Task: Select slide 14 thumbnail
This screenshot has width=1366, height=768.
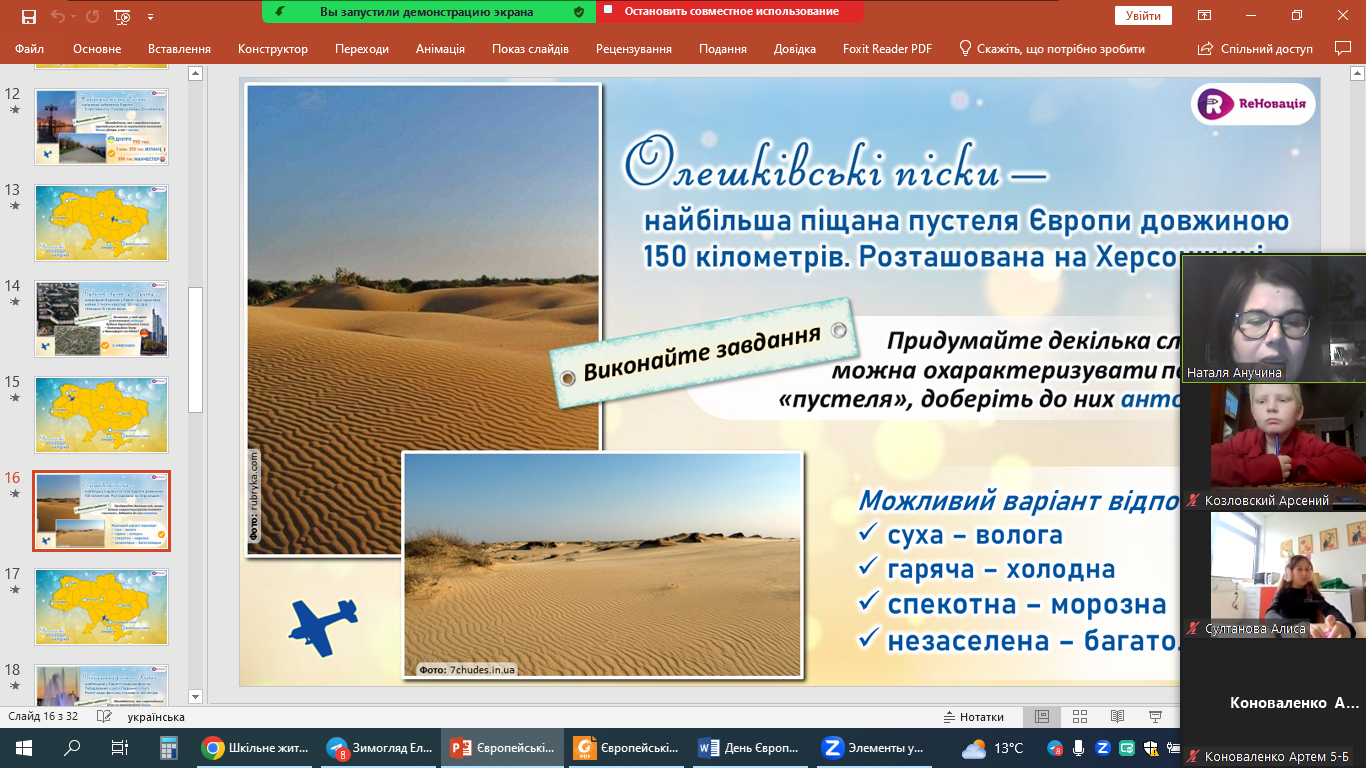Action: point(102,319)
